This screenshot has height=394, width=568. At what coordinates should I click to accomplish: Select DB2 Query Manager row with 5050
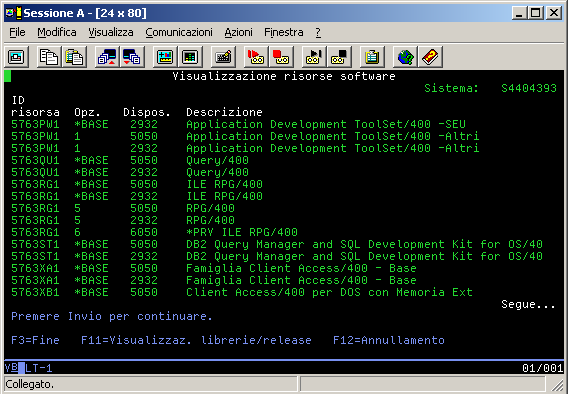click(277, 244)
